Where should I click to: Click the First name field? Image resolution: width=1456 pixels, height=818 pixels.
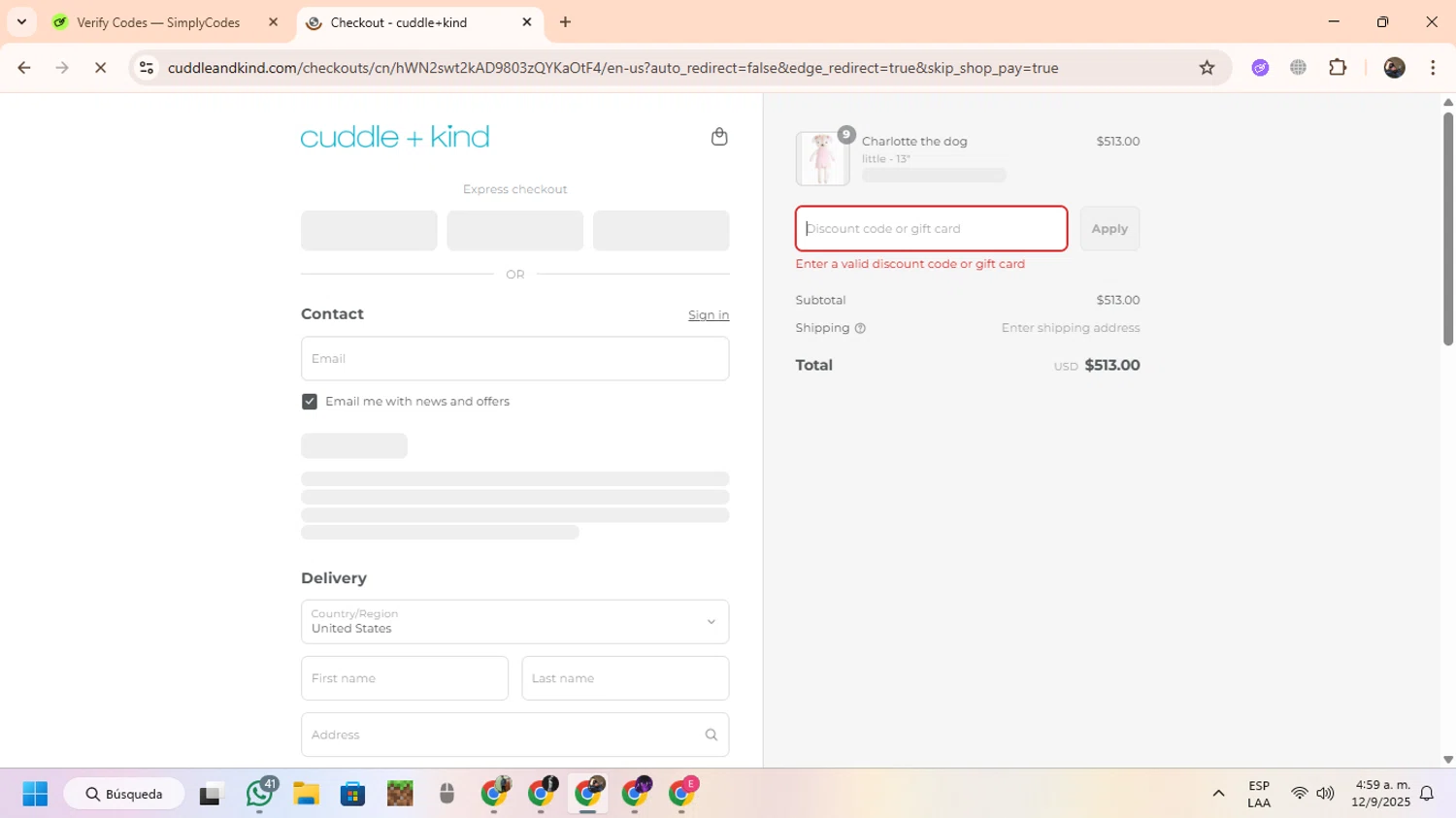point(405,678)
